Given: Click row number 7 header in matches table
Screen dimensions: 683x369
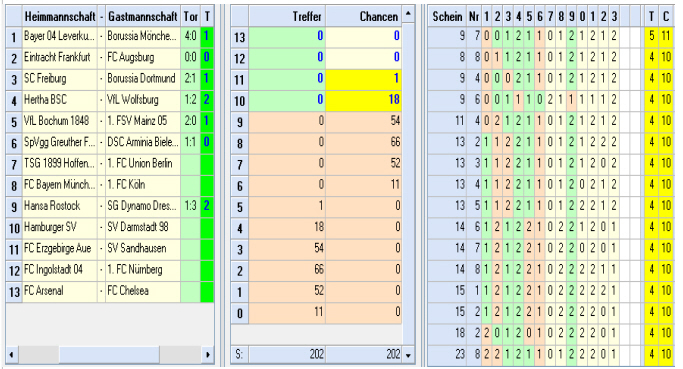Looking at the screenshot, I should [x=14, y=164].
